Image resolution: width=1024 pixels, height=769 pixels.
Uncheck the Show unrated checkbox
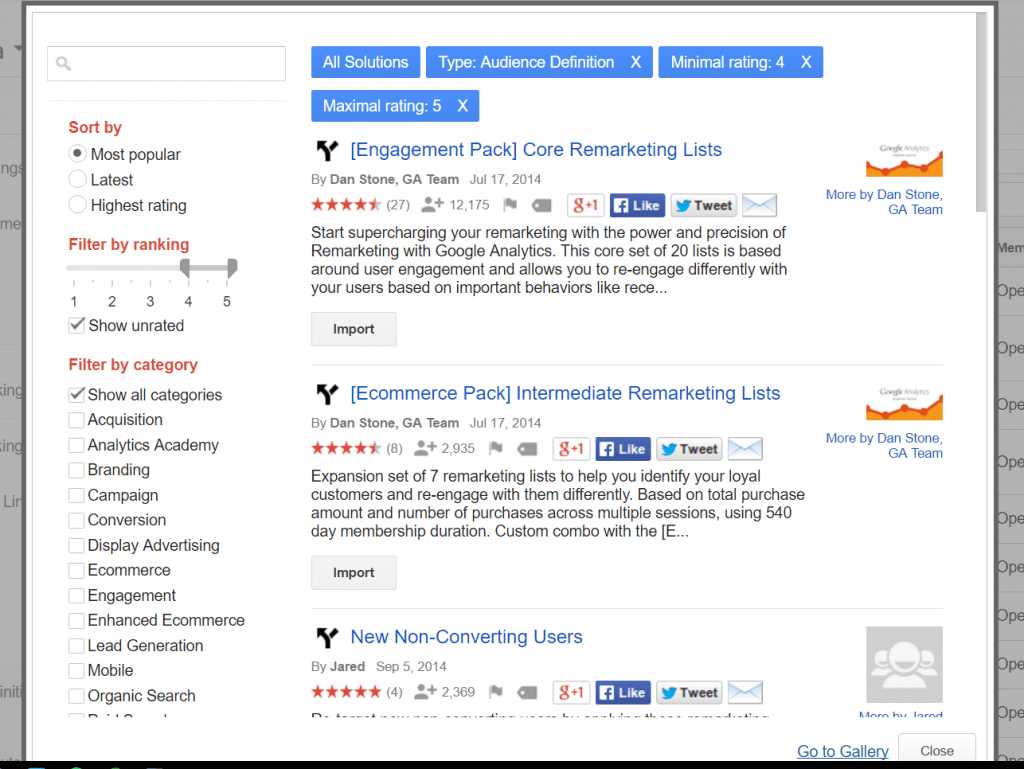[x=76, y=325]
